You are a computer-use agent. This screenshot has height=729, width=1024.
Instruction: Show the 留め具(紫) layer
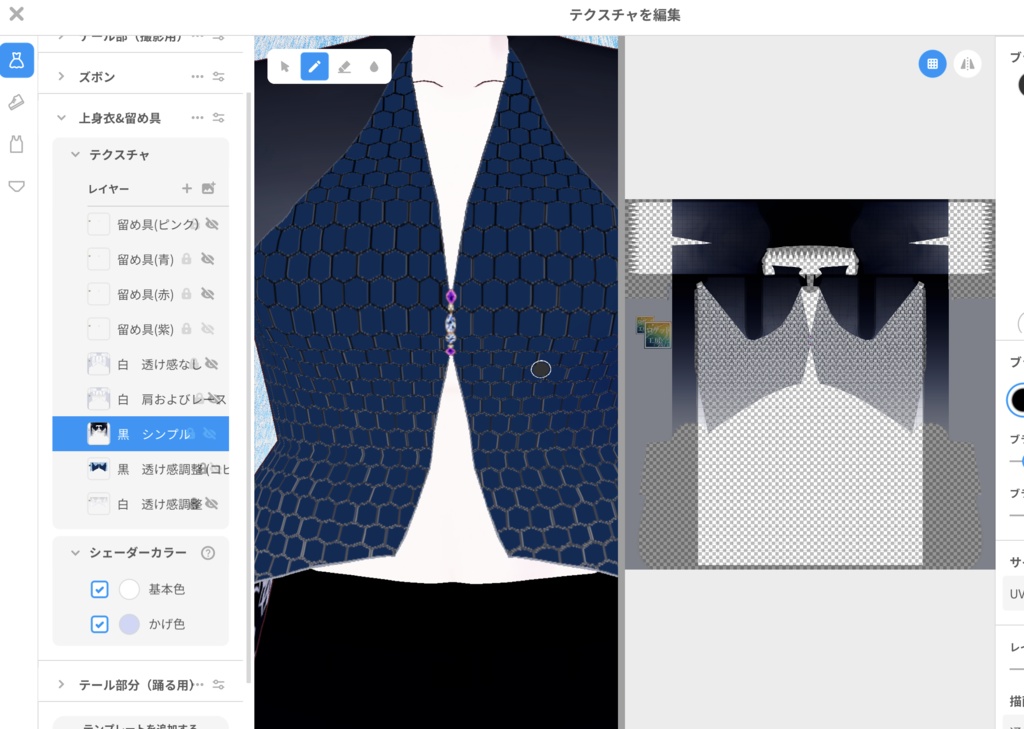click(x=208, y=329)
